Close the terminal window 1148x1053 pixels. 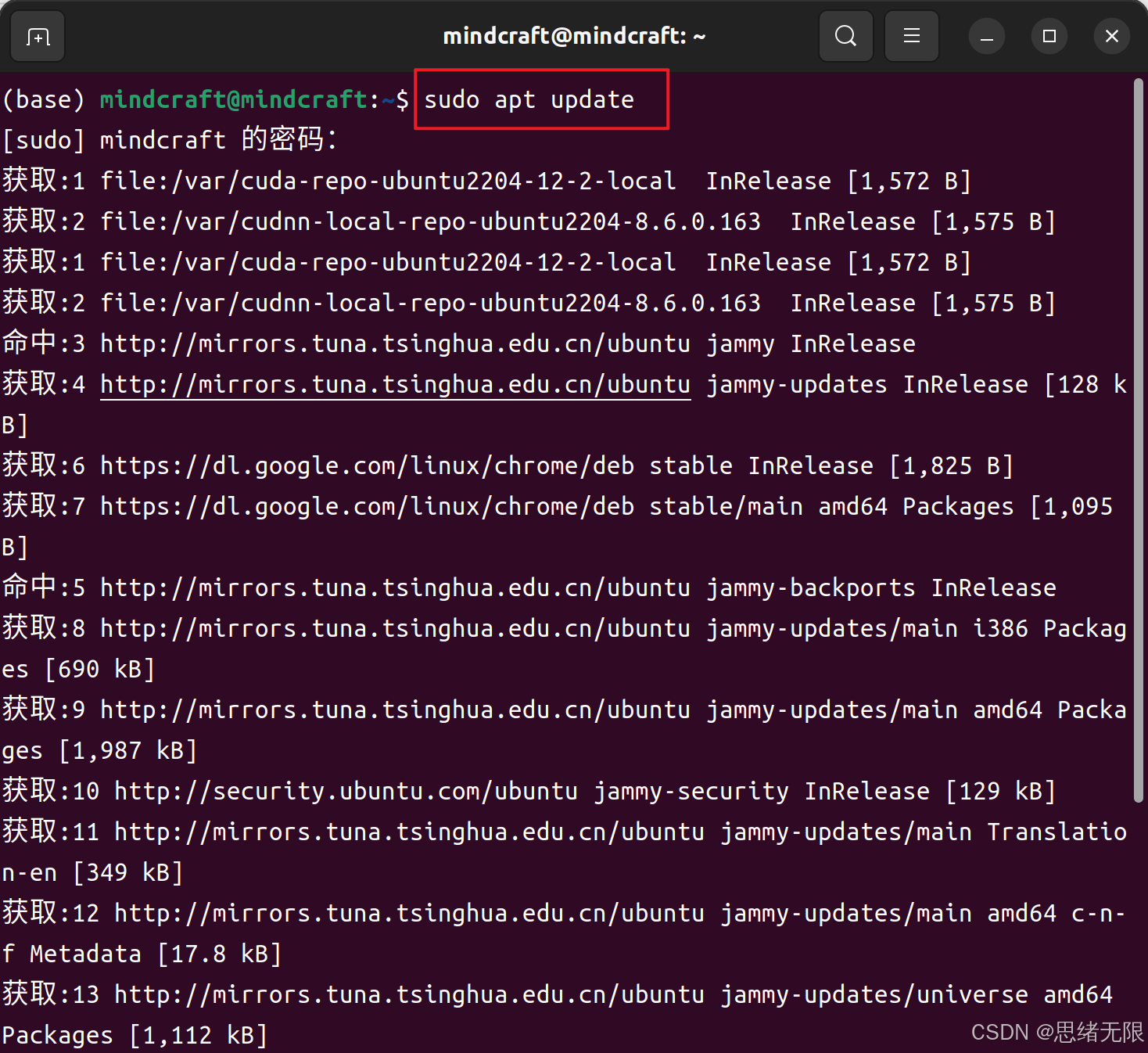(1112, 36)
